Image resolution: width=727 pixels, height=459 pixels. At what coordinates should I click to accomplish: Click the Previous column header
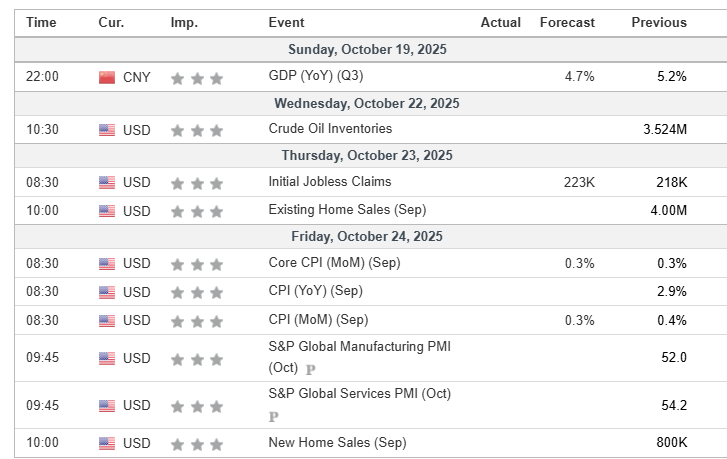coord(659,22)
